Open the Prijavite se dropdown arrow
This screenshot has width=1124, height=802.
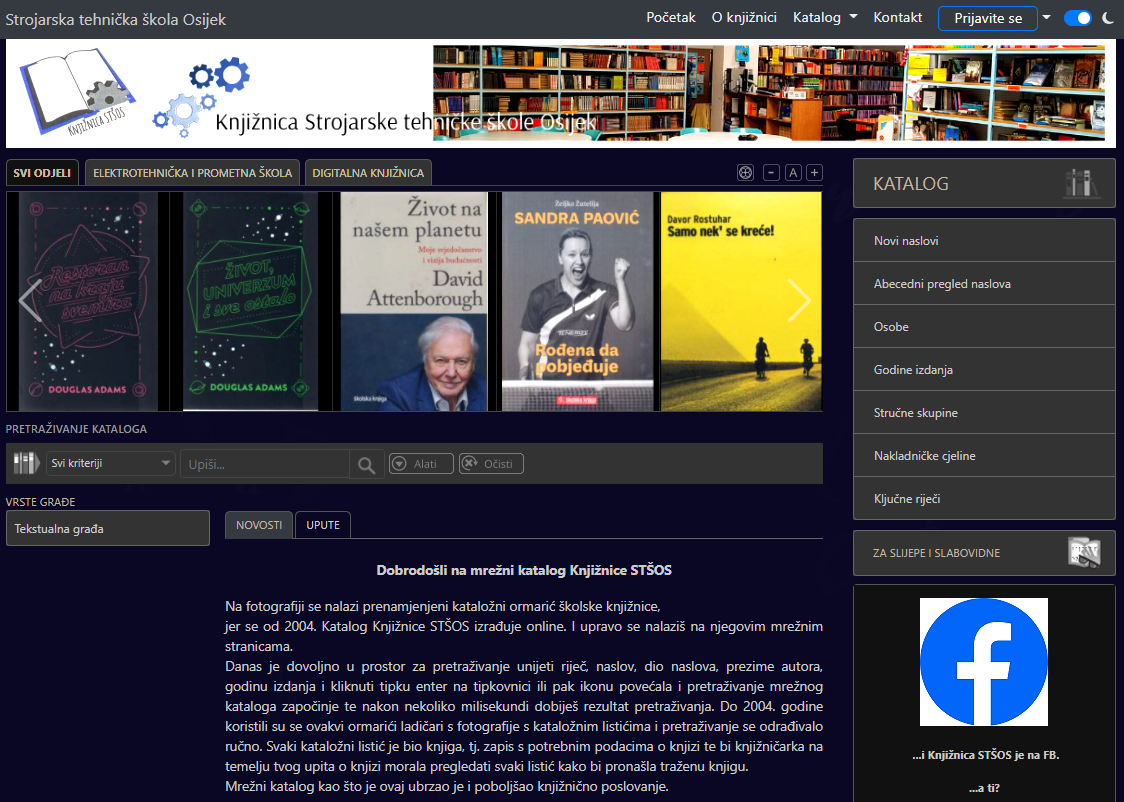(1047, 17)
